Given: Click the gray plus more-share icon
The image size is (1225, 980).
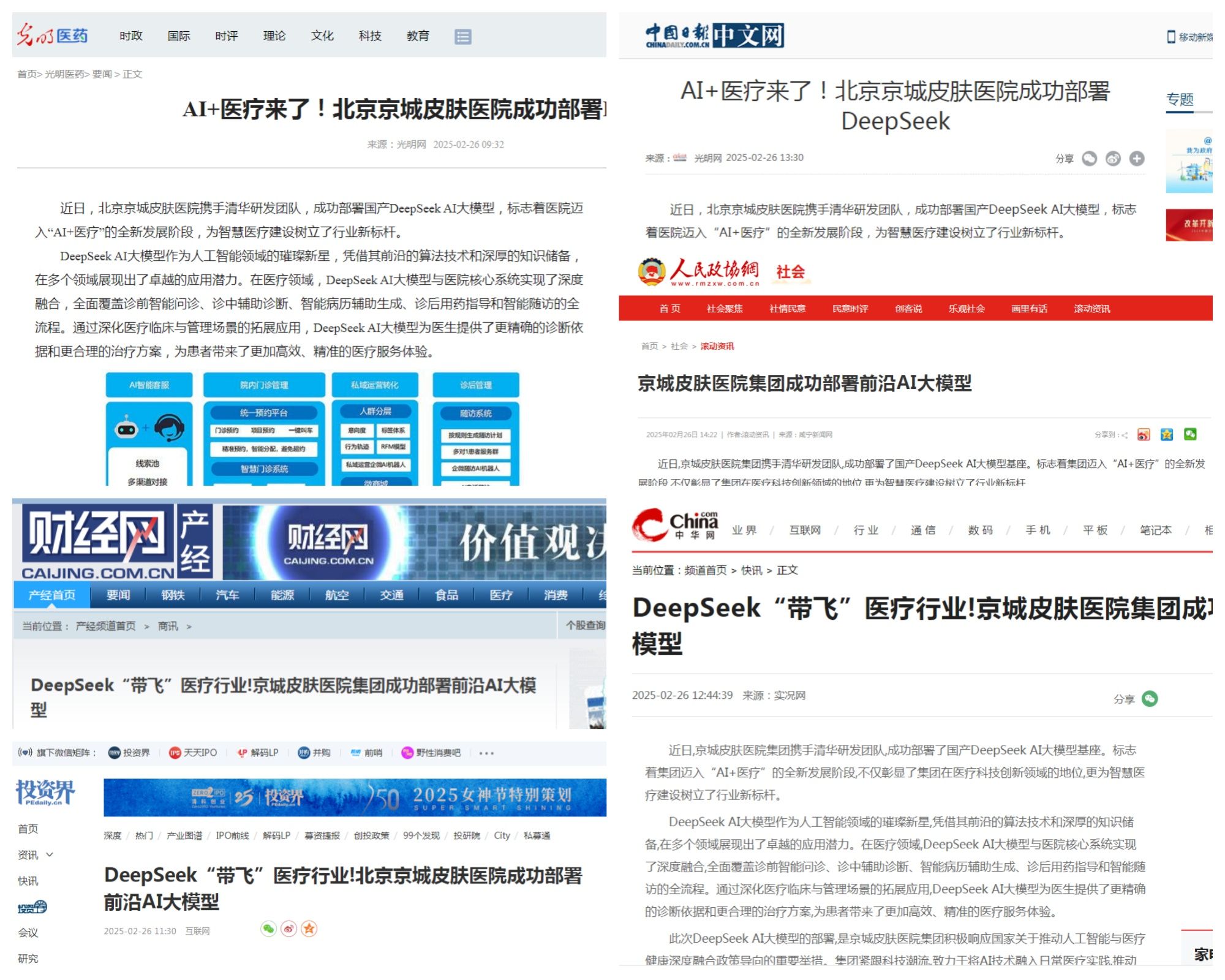Looking at the screenshot, I should point(1137,159).
